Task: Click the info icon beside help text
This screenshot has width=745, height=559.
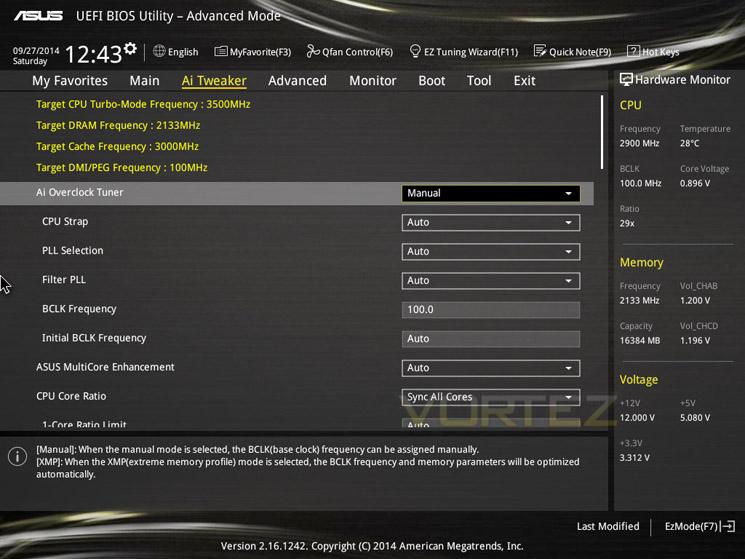Action: pyautogui.click(x=18, y=456)
